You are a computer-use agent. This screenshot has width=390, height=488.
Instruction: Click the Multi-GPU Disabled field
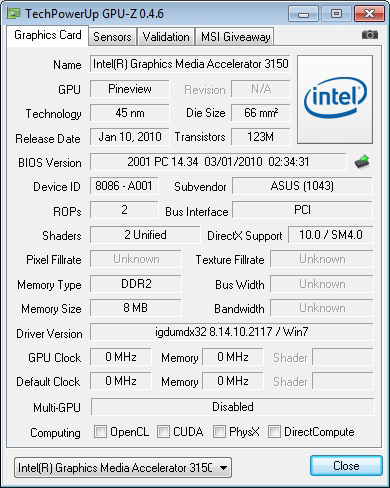tap(232, 407)
